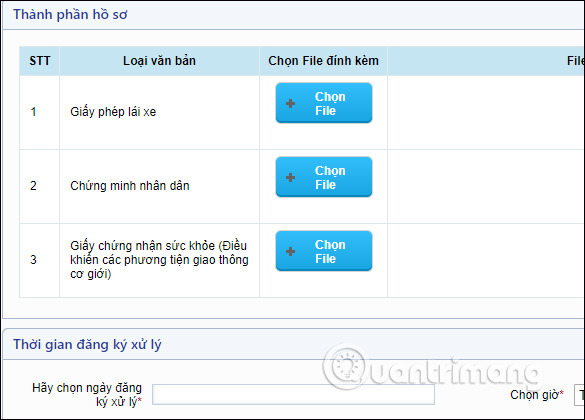The image size is (585, 420).
Task: Open the Chọn giờ dropdown
Action: click(x=579, y=395)
